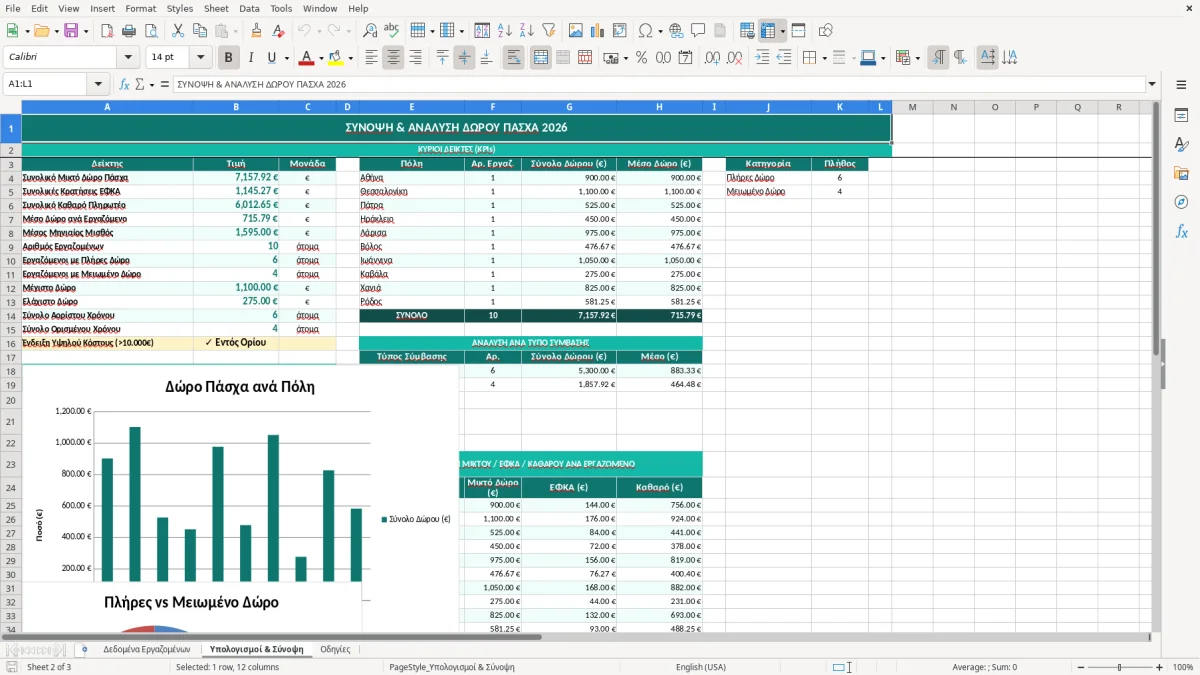Open the Function Wizard icon
The image size is (1200, 675).
tap(124, 84)
